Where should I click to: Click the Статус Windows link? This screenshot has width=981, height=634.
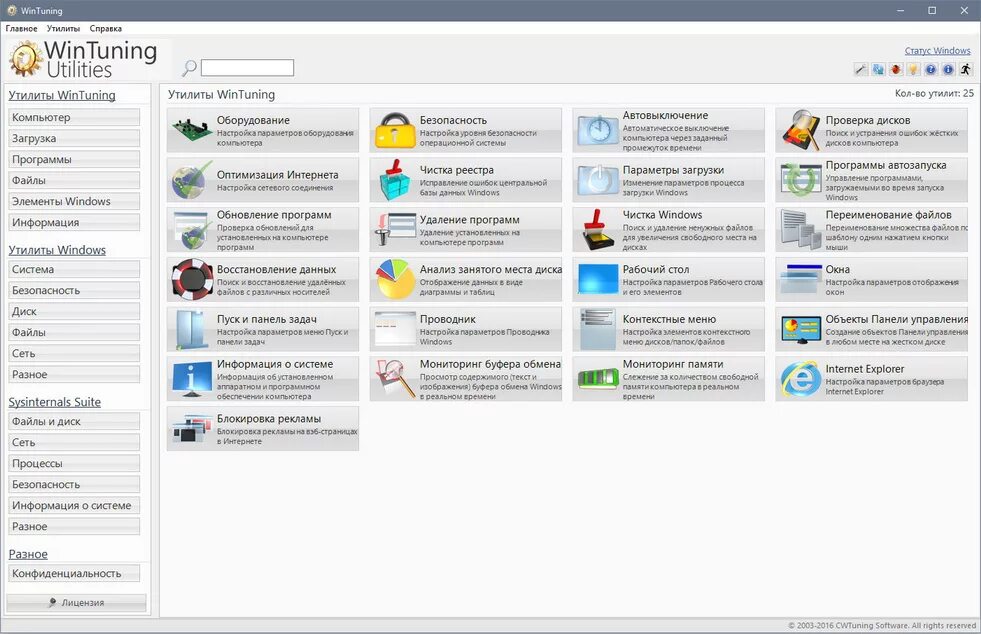click(x=937, y=51)
